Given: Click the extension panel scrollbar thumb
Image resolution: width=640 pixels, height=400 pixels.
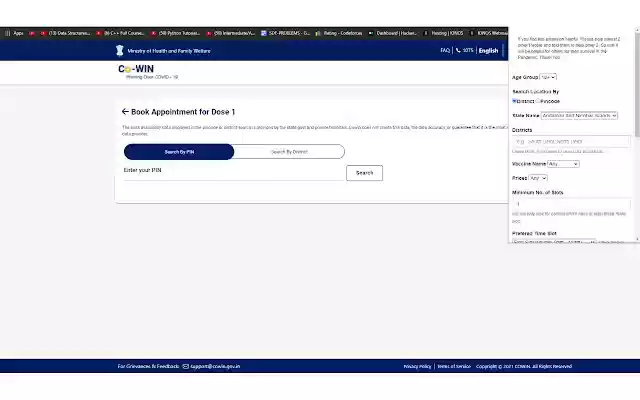Looking at the screenshot, I should 637,84.
